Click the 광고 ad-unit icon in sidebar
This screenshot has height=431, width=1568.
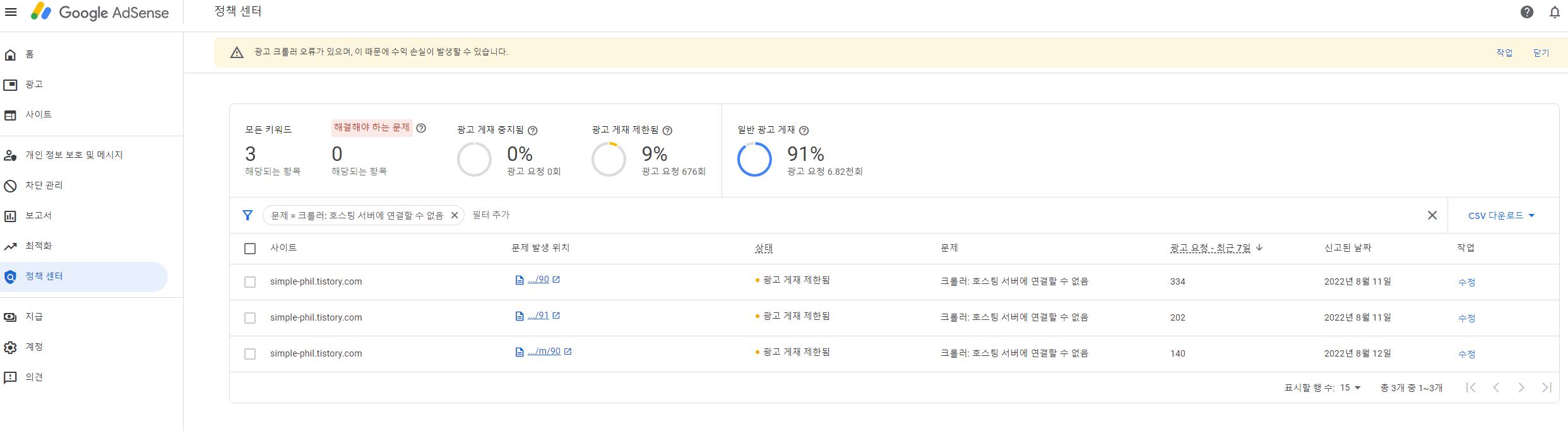click(10, 85)
